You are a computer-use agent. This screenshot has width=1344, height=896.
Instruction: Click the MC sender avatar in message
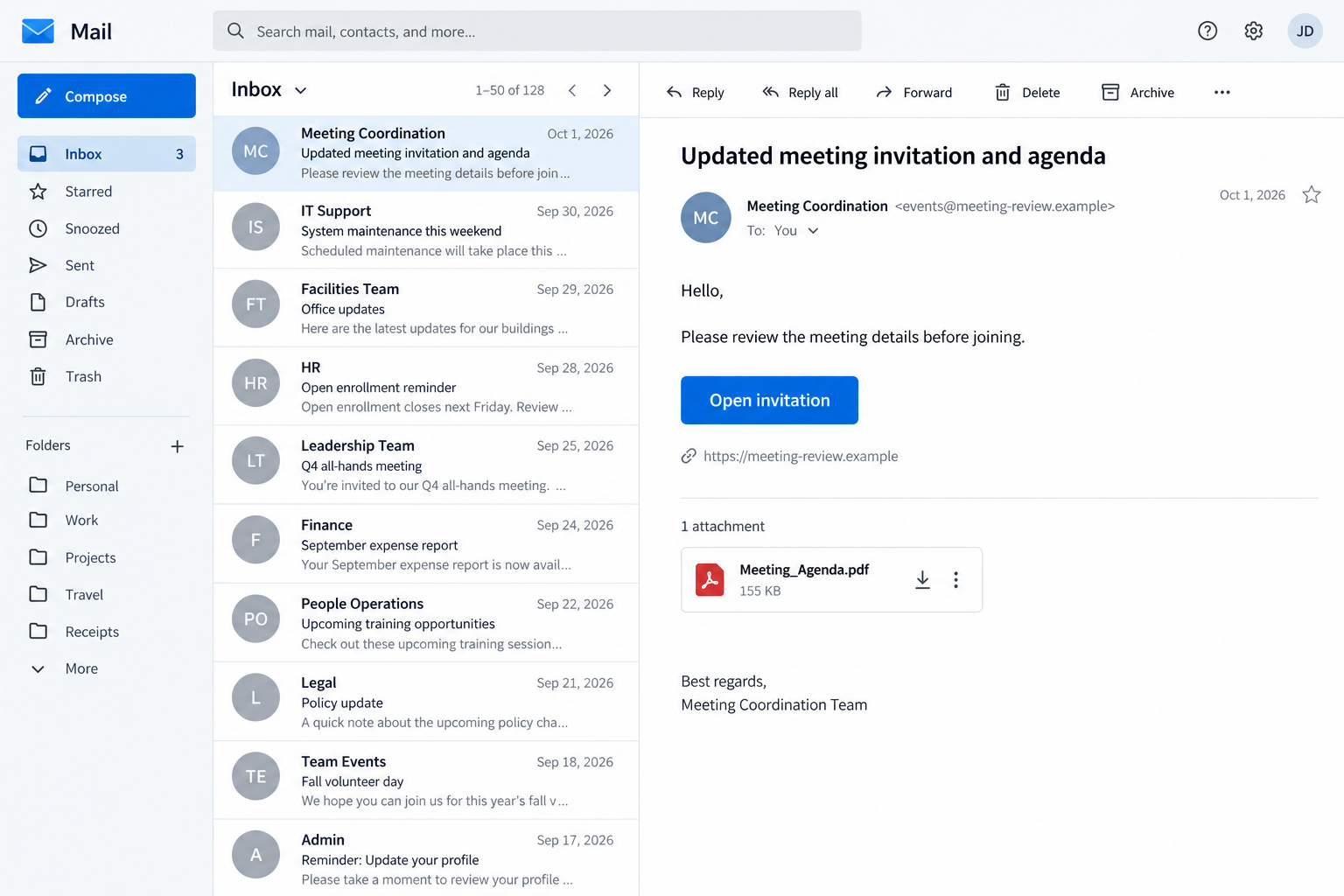click(706, 217)
